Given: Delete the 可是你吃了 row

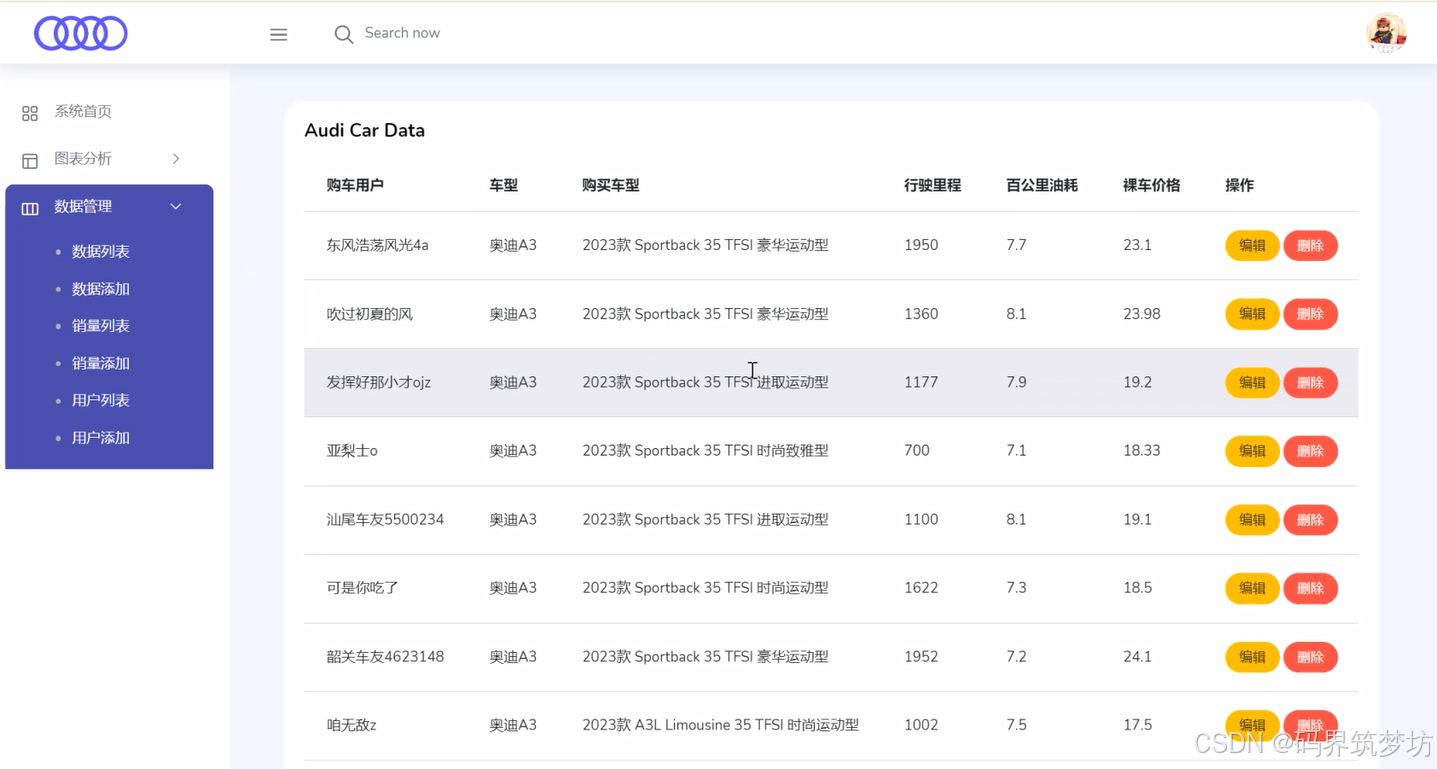Looking at the screenshot, I should click(x=1310, y=588).
